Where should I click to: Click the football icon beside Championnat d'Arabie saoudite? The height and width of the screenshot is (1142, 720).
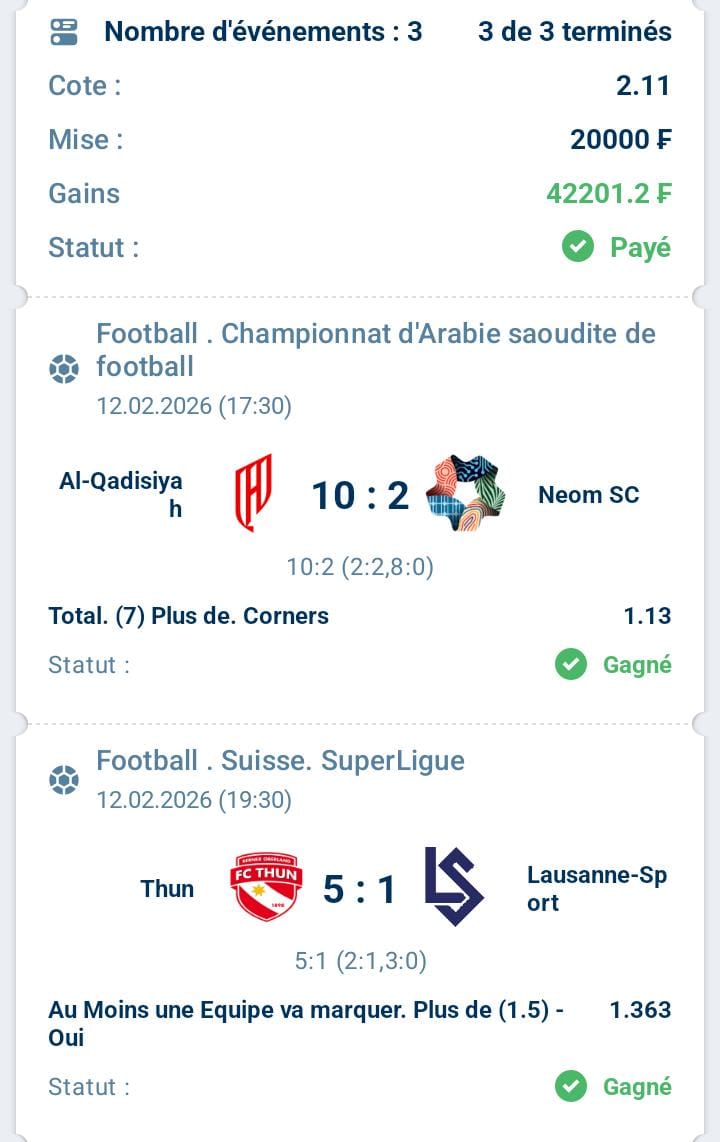coord(64,370)
